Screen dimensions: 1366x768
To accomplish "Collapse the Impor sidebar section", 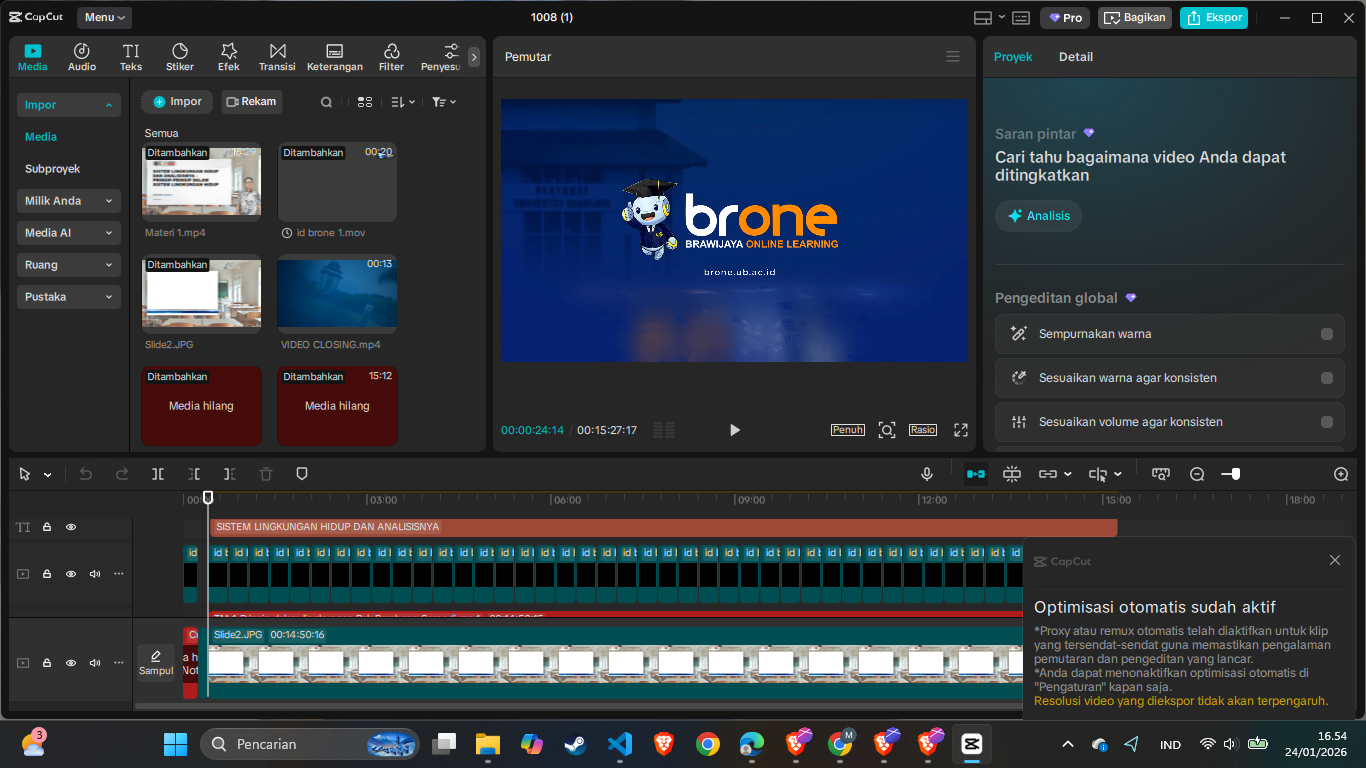I will pos(69,105).
